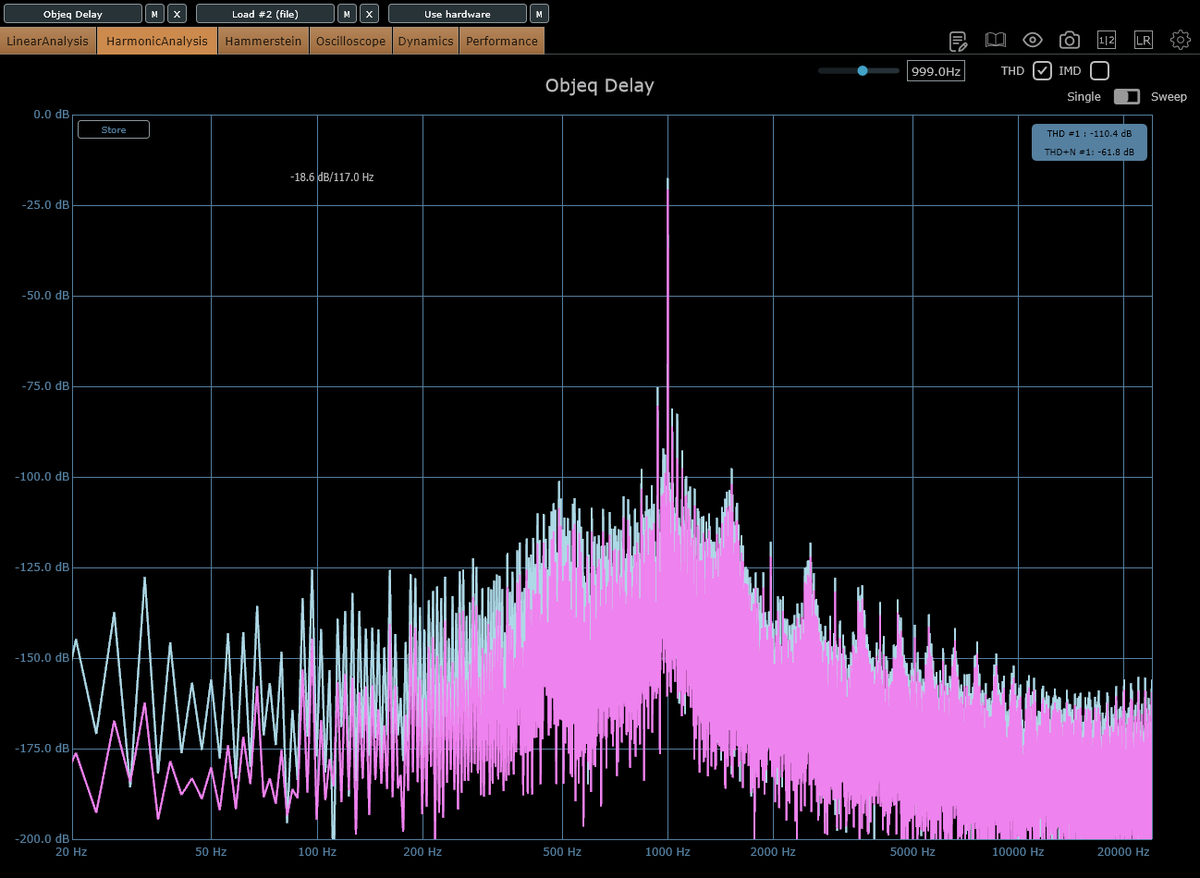Open the Use hardware selector
Viewport: 1200px width, 878px height.
[457, 14]
